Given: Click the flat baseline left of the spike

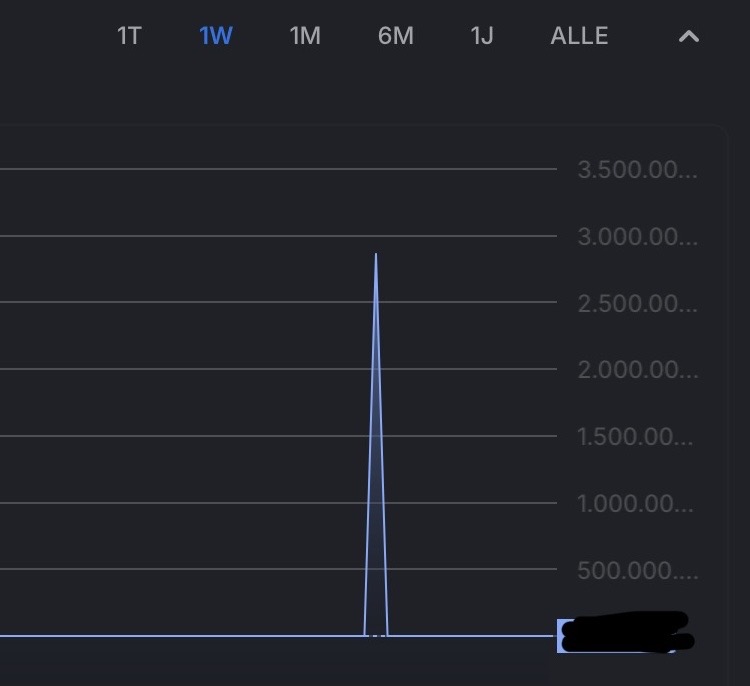Looking at the screenshot, I should click(182, 636).
